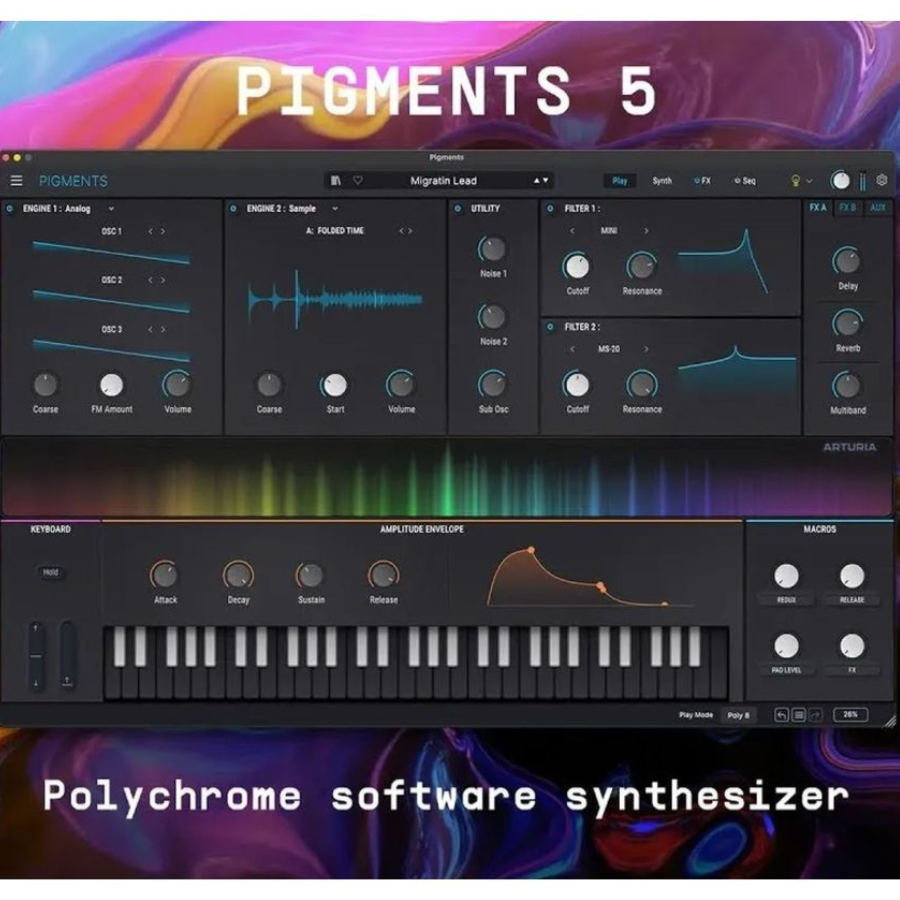Switch to the Synth tab
Screen dimensions: 900x900
pos(662,181)
